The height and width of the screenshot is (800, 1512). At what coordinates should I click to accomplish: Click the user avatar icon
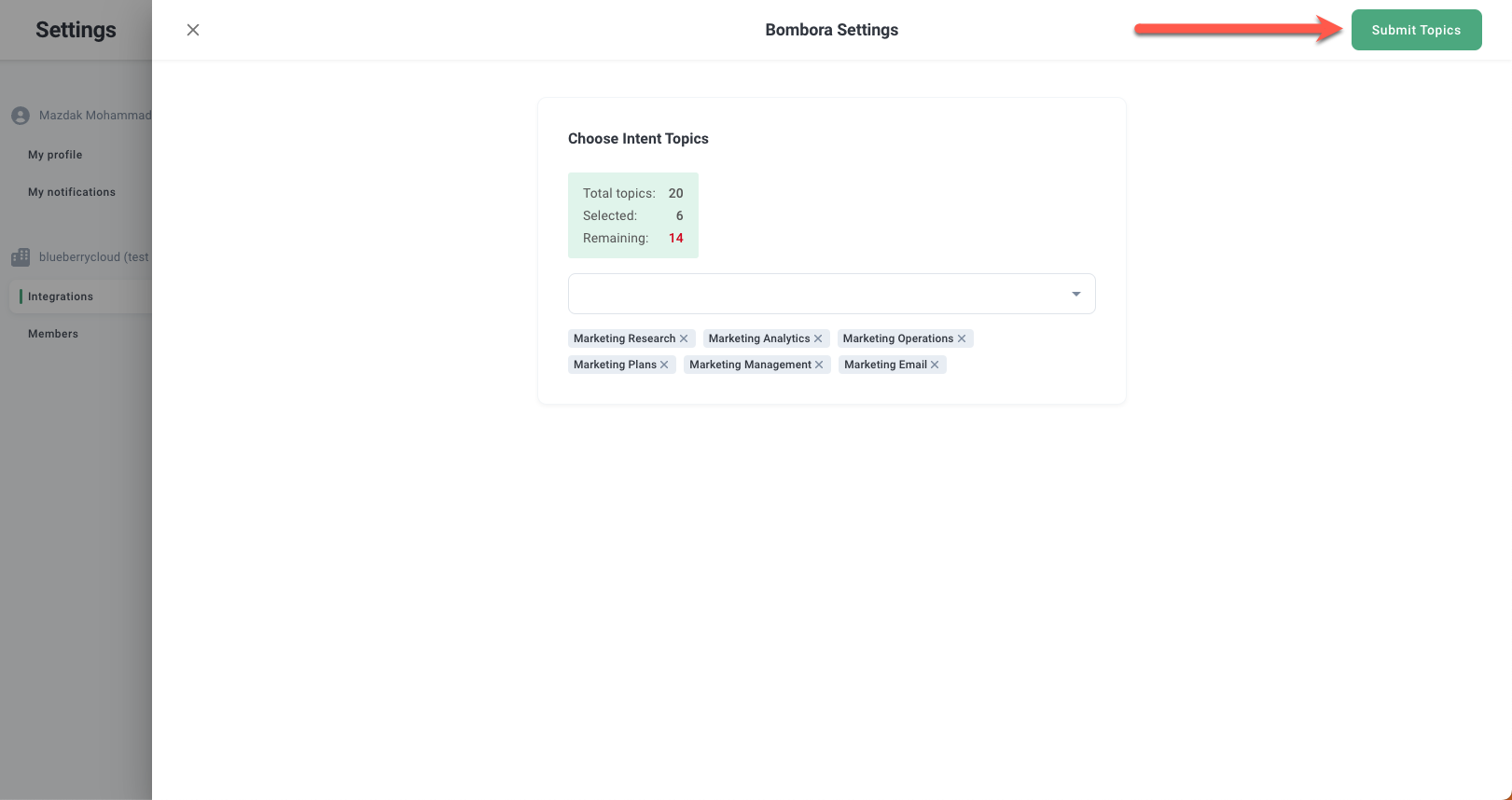21,116
